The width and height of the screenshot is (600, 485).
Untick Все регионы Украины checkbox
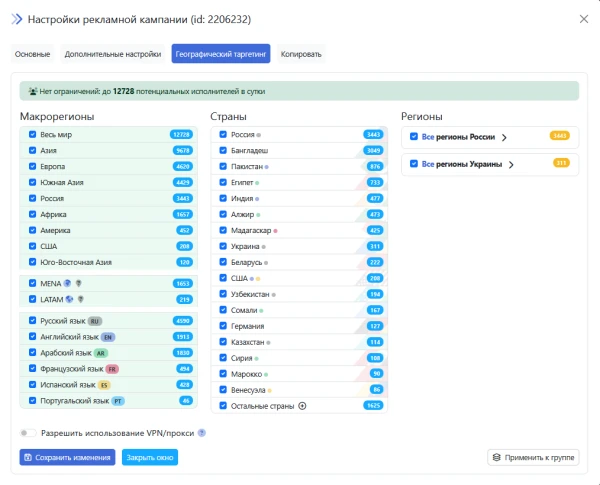click(414, 163)
